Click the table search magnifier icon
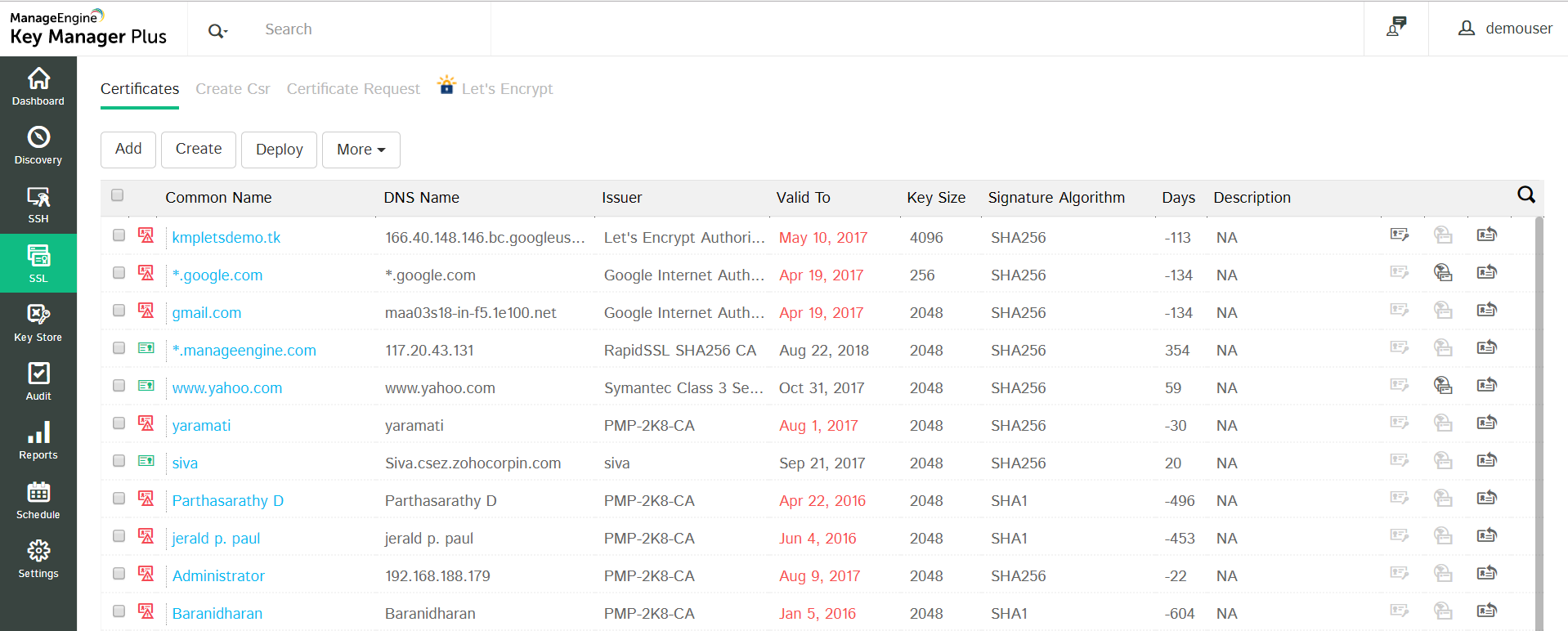 (1525, 195)
